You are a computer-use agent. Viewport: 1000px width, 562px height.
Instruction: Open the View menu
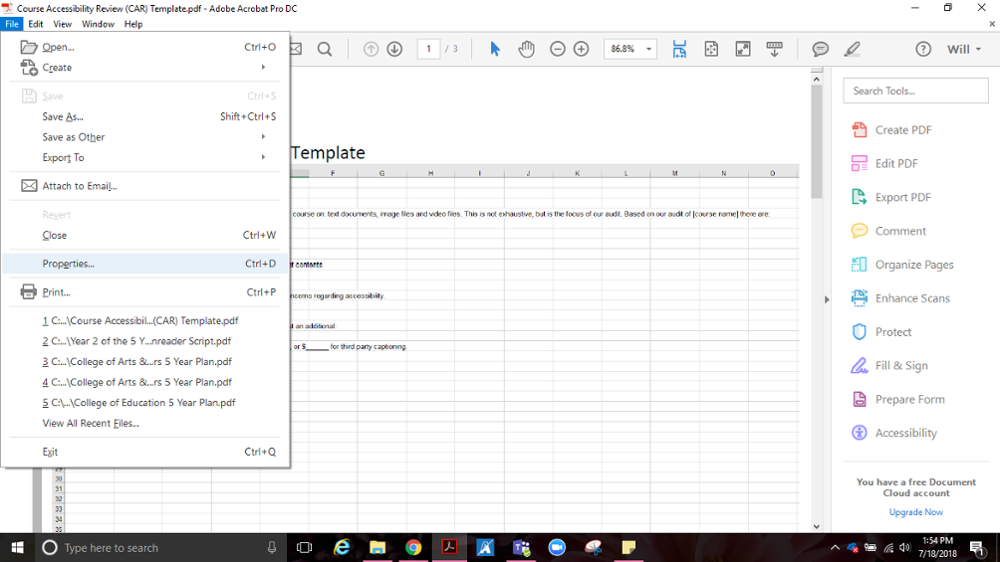pos(62,24)
